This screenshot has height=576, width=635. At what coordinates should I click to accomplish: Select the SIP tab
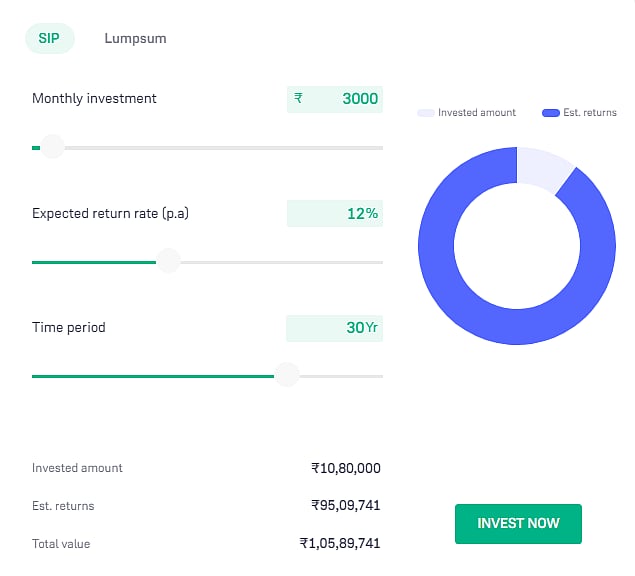[49, 39]
